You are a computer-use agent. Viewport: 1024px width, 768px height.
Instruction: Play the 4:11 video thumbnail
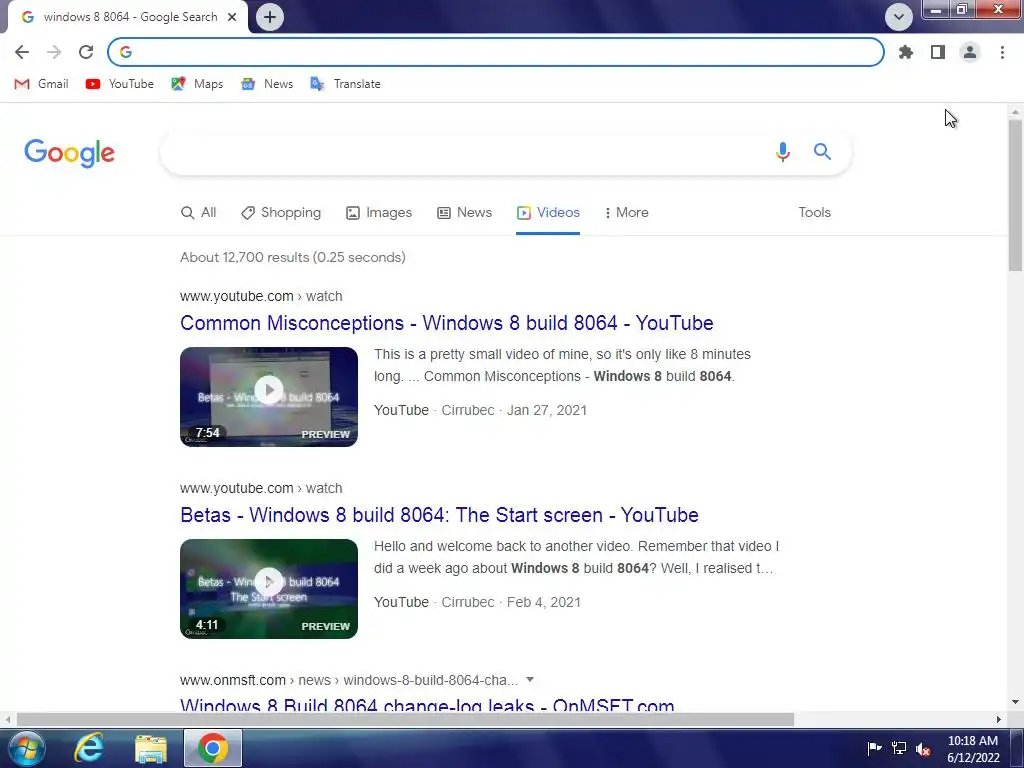[x=269, y=589]
